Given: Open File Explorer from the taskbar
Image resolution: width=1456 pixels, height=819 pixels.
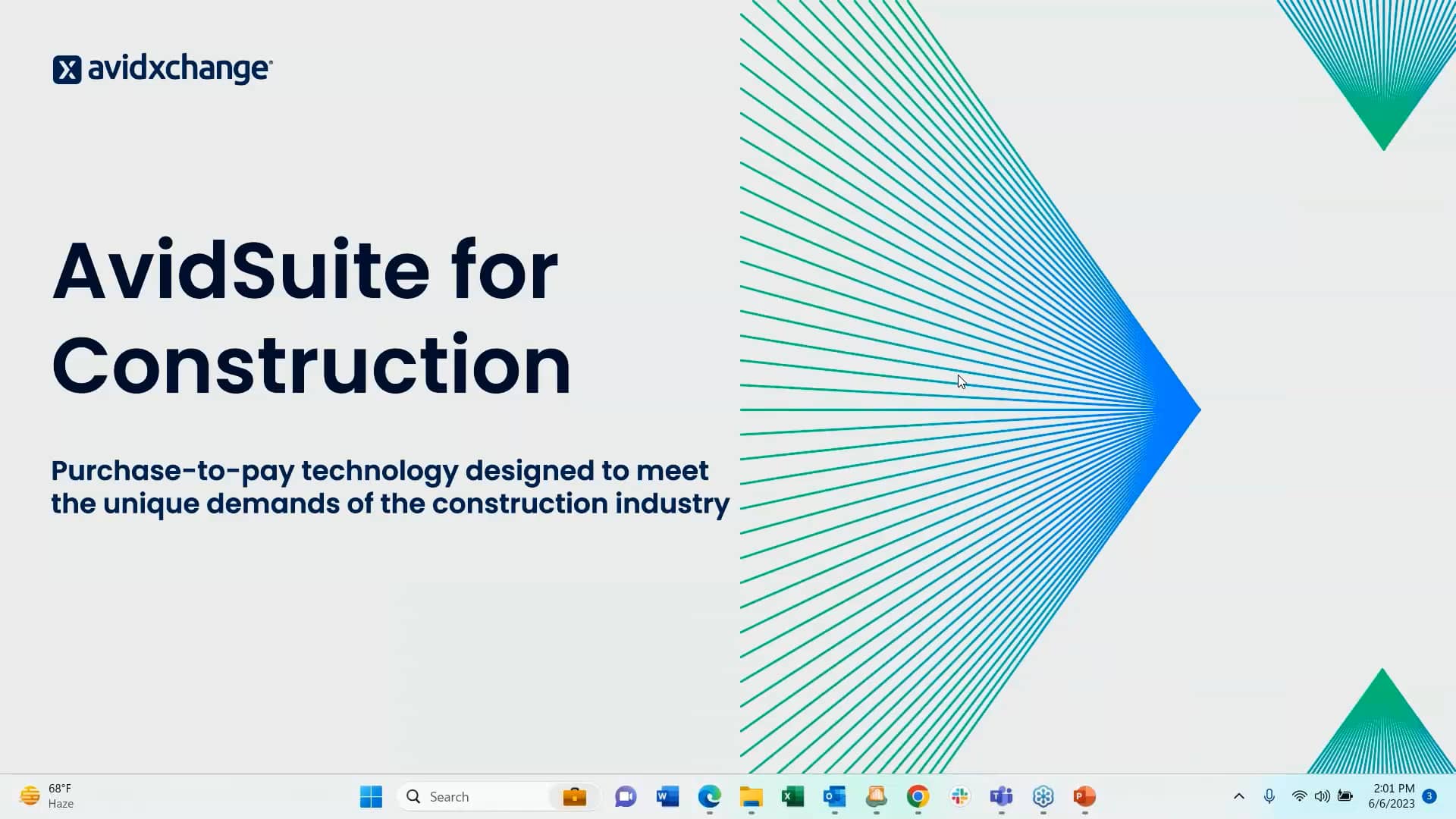Looking at the screenshot, I should tap(750, 796).
